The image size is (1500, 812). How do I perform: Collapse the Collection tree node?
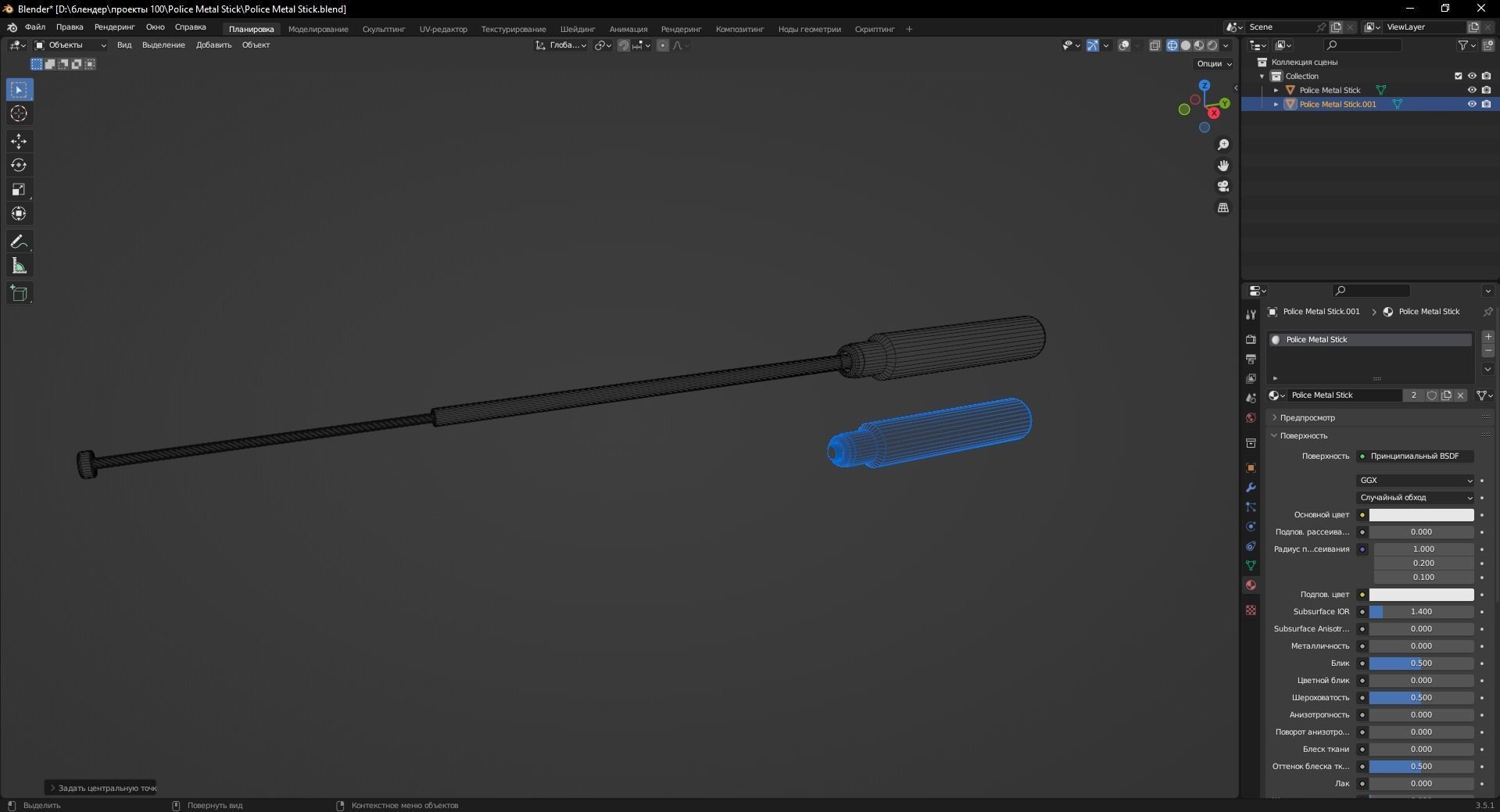tap(1262, 76)
